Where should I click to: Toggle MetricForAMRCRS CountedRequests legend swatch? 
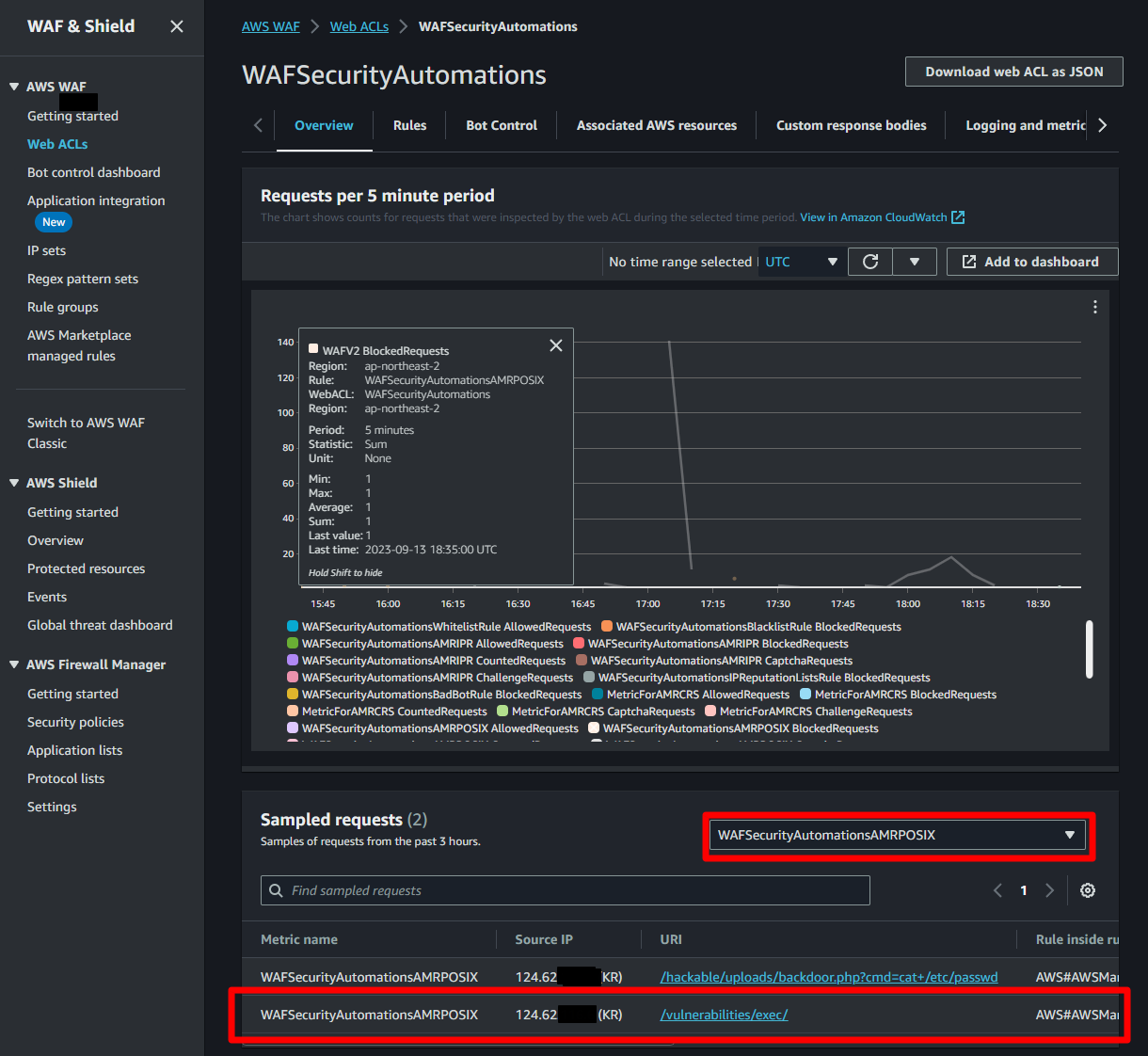tap(293, 711)
